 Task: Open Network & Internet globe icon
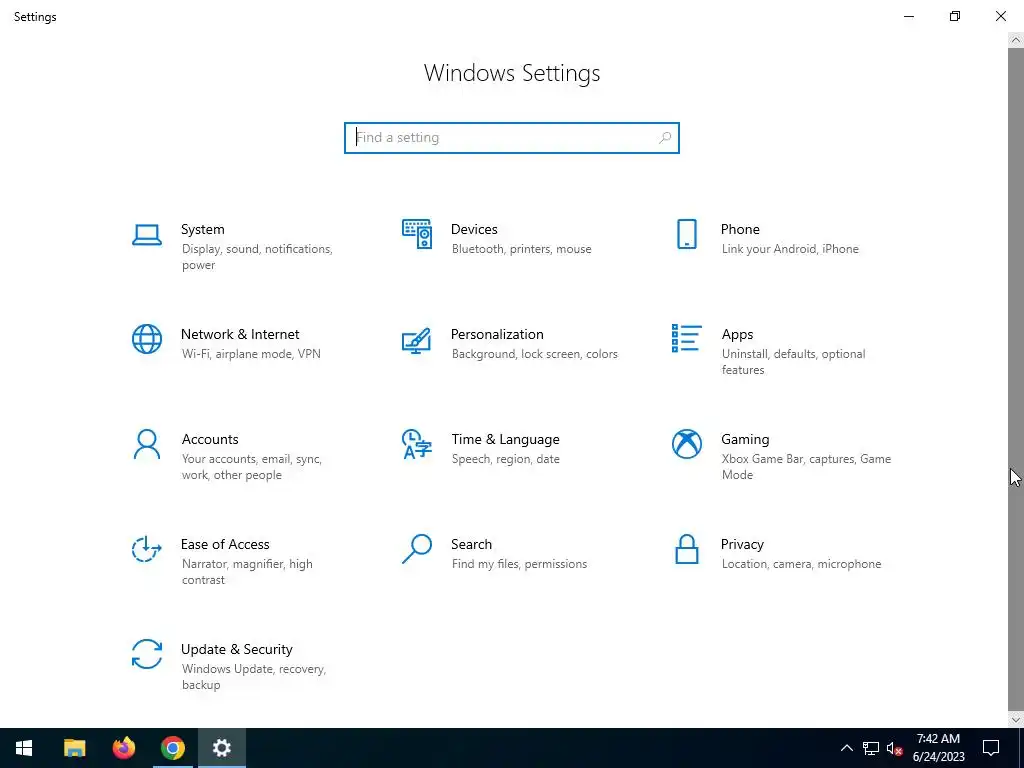pos(146,339)
